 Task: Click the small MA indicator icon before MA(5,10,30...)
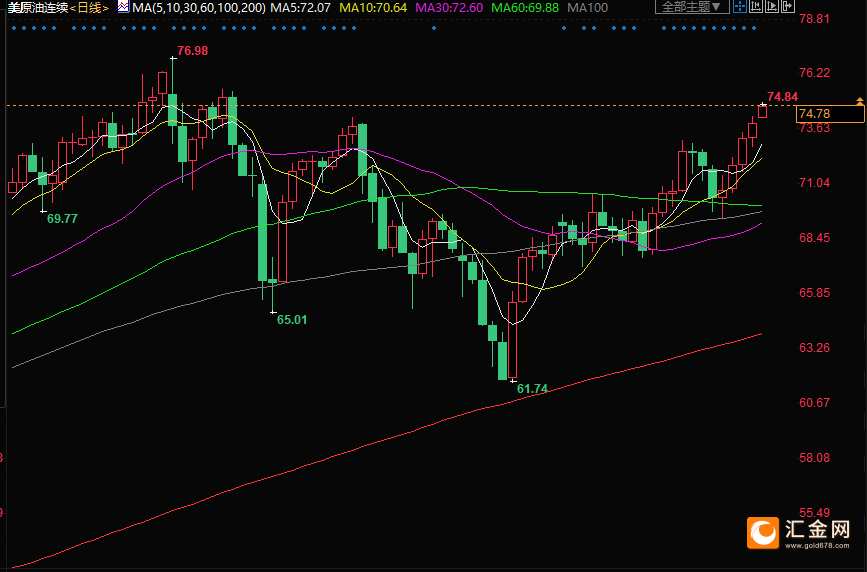[123, 7]
